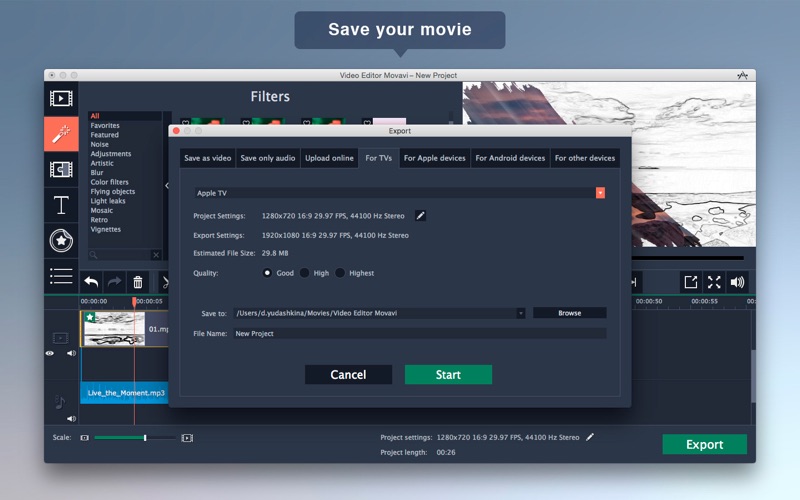Click zoom in timeline scale icon
Screen dimensions: 800x500
(x=187, y=438)
